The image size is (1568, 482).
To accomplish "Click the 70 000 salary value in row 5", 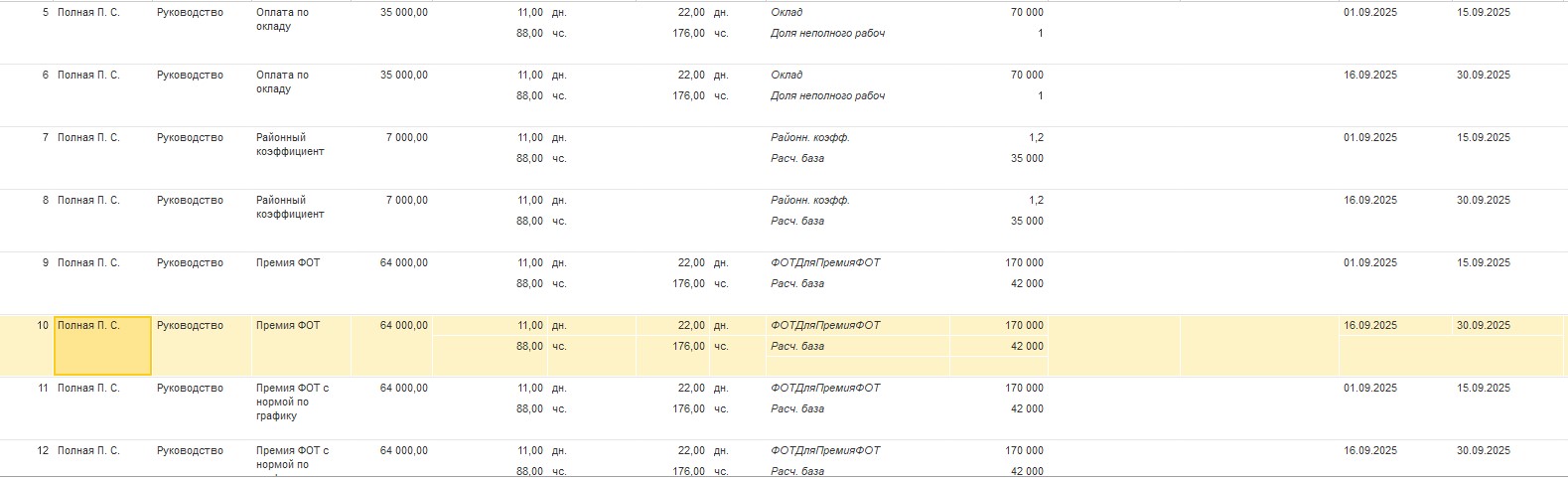I will tap(1027, 13).
